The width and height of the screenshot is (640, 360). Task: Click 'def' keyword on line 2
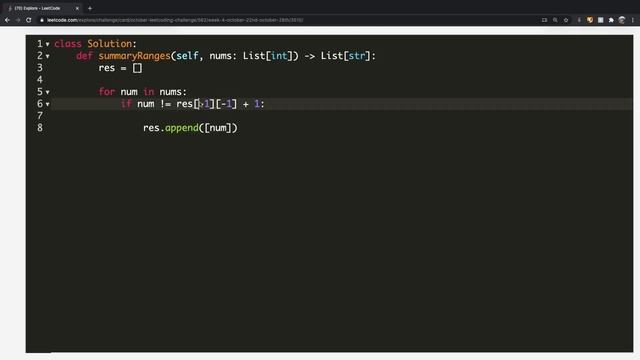click(x=84, y=56)
